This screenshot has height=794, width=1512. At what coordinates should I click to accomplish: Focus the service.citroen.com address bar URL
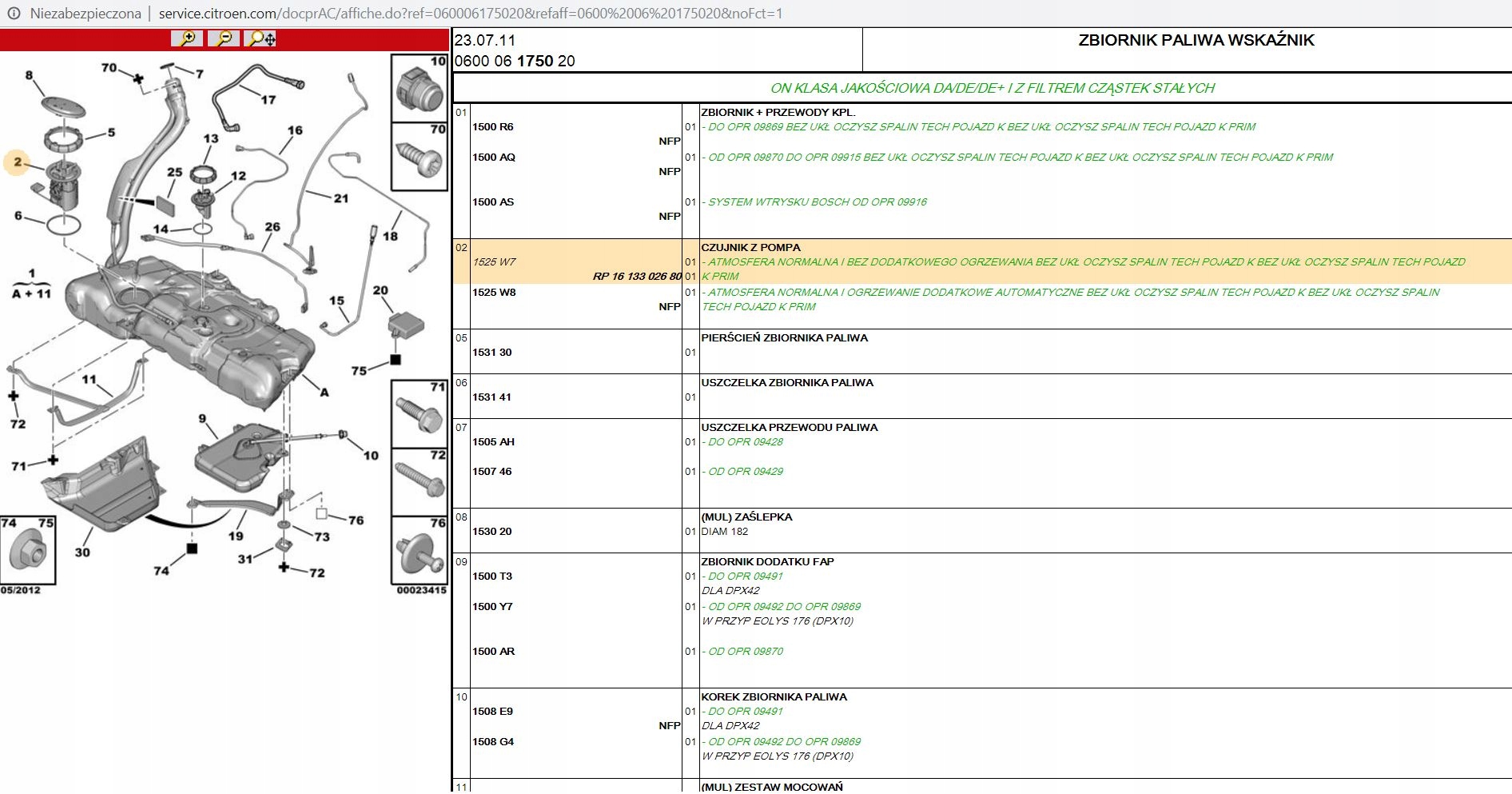point(471,14)
